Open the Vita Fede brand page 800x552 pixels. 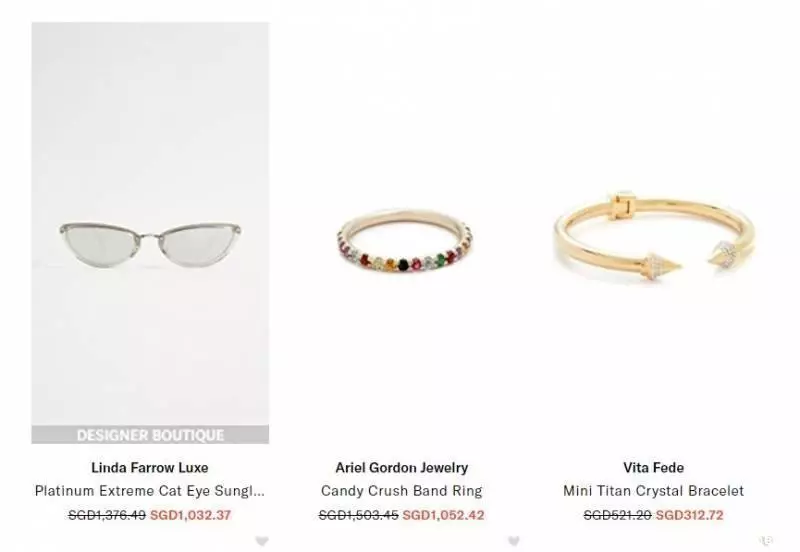tap(654, 467)
